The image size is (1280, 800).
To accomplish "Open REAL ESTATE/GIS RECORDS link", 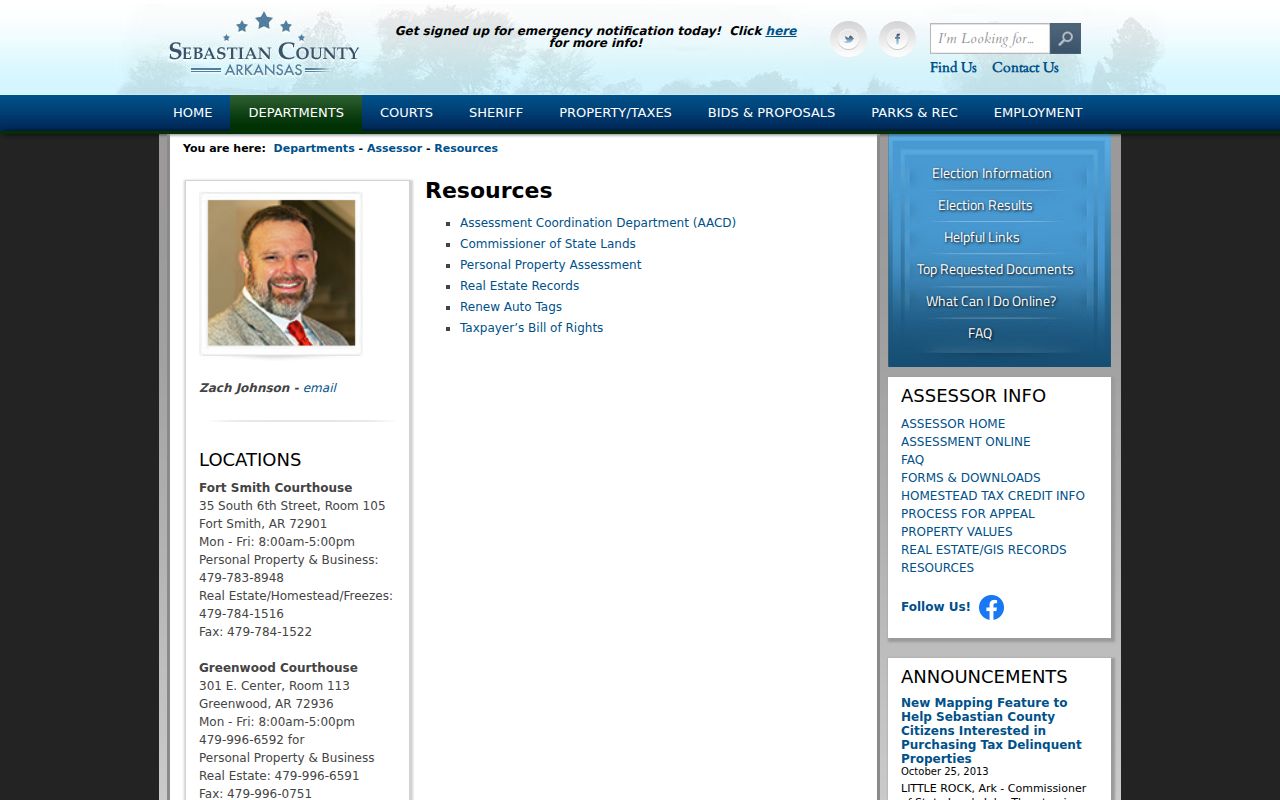I will click(984, 550).
